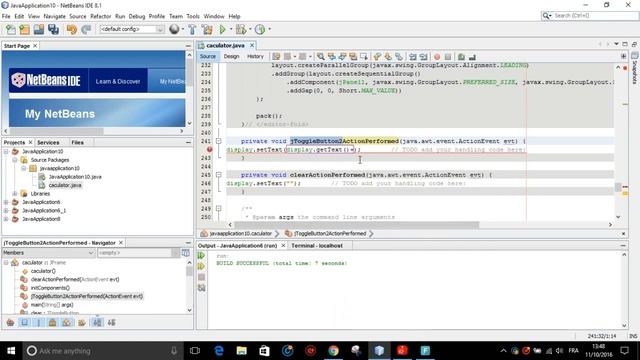Start macro recording with red circle icon
The width and height of the screenshot is (640, 360).
[437, 57]
